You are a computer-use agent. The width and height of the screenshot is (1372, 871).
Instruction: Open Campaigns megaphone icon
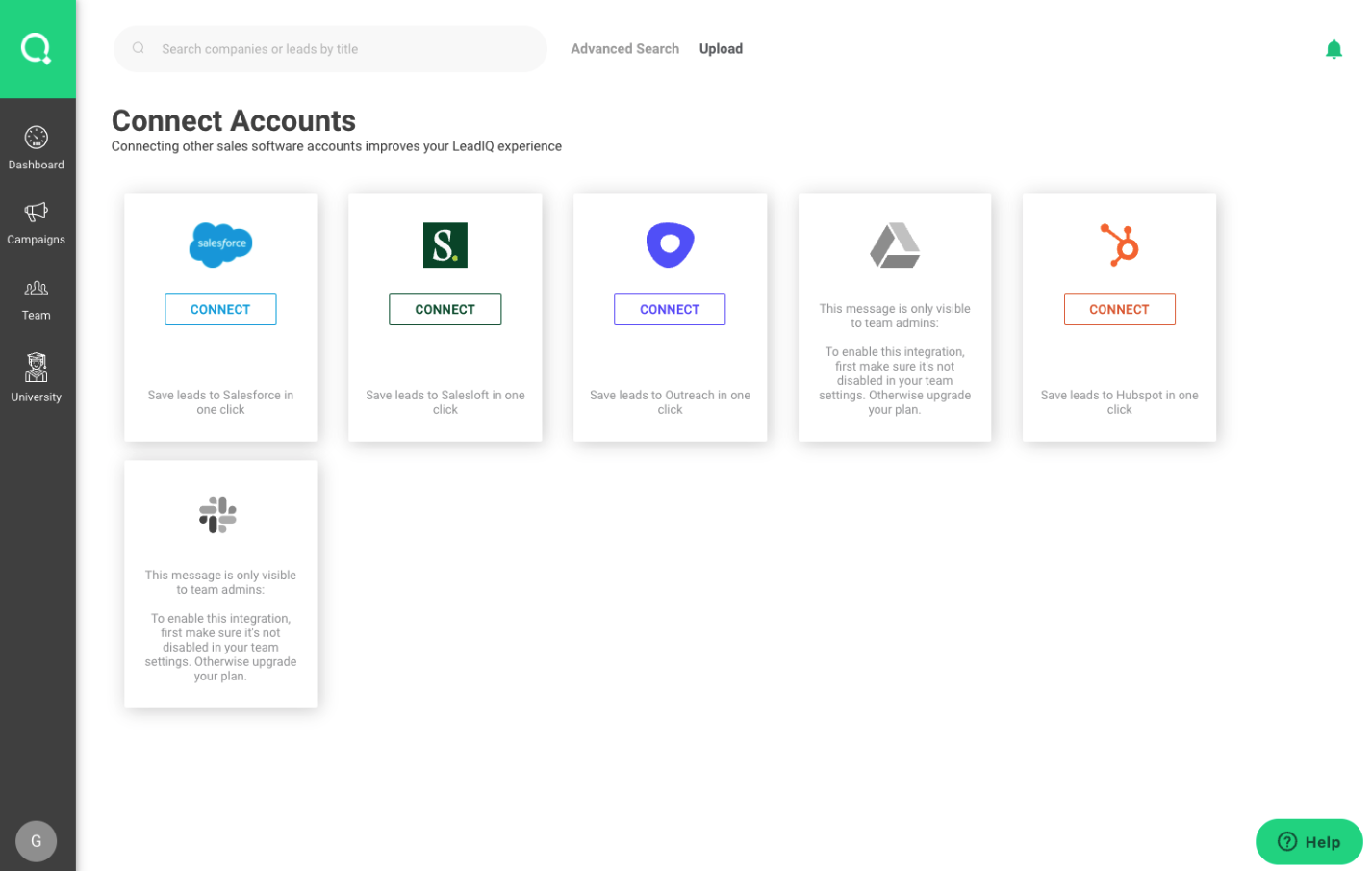click(x=37, y=212)
